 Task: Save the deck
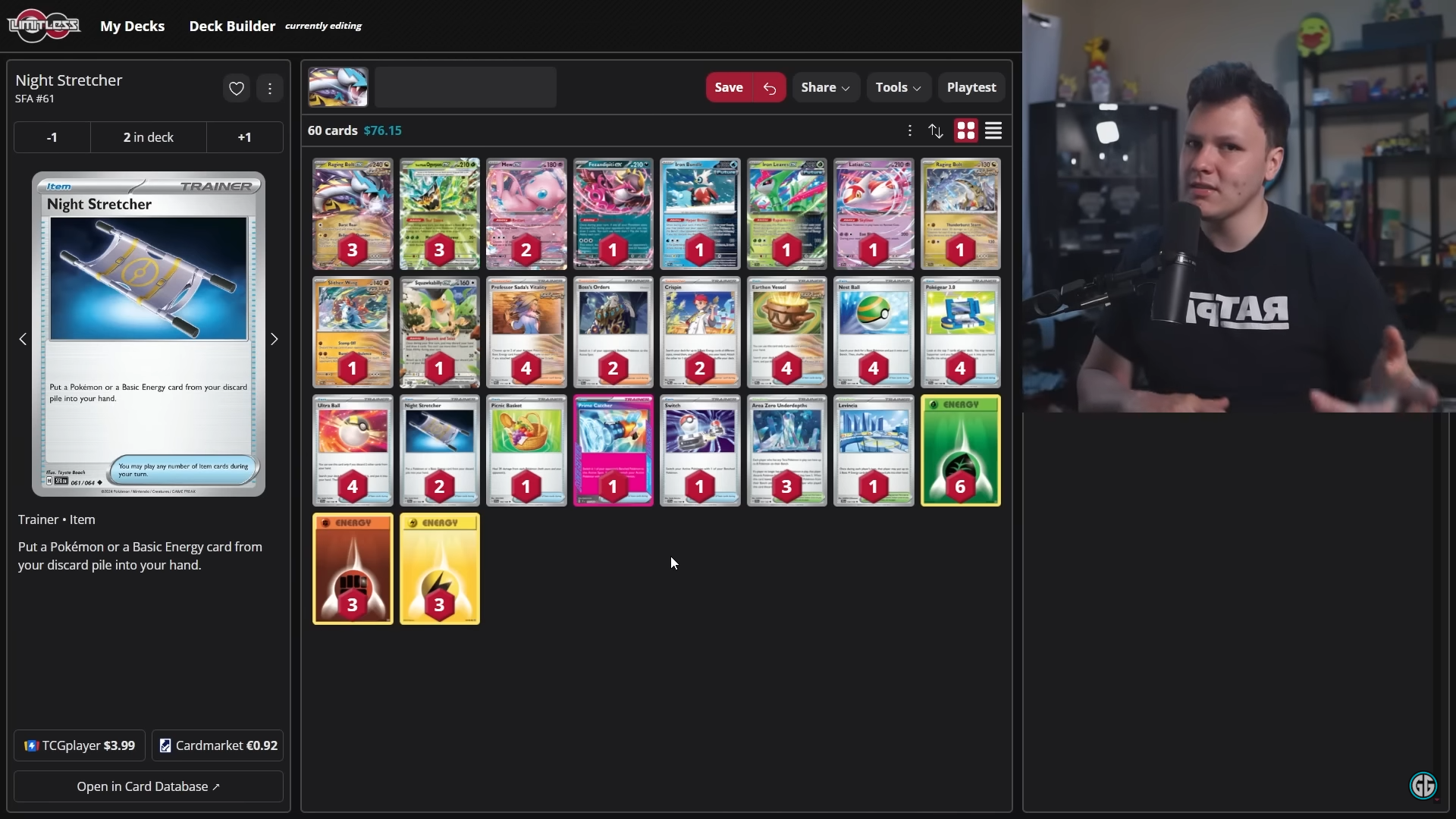pyautogui.click(x=729, y=88)
